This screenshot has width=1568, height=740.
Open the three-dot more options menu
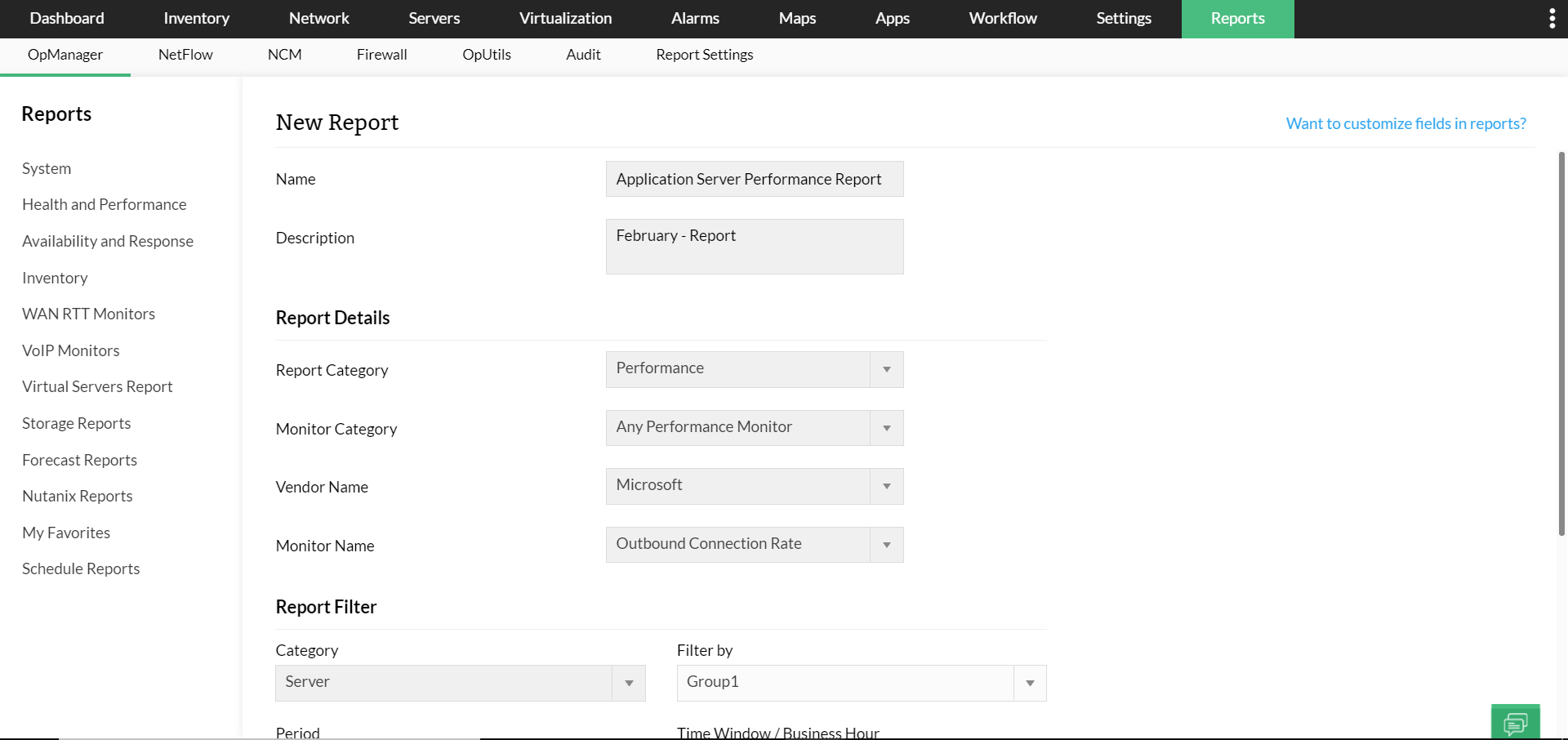pos(1552,19)
